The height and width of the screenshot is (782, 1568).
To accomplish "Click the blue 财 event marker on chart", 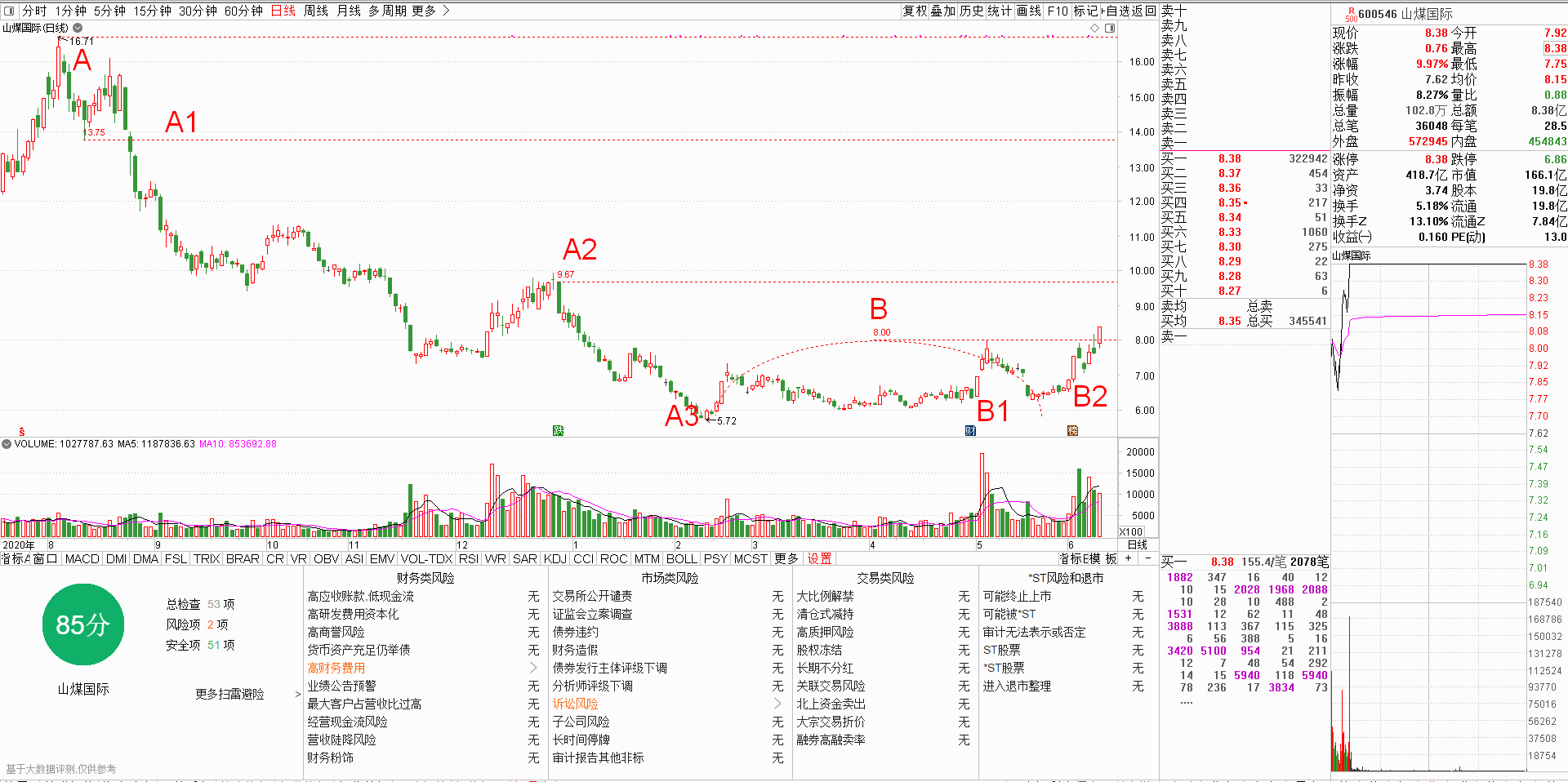I will click(x=970, y=430).
